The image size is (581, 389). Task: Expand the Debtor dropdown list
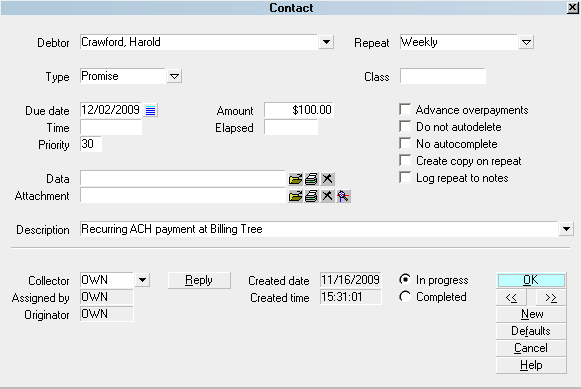tap(326, 42)
